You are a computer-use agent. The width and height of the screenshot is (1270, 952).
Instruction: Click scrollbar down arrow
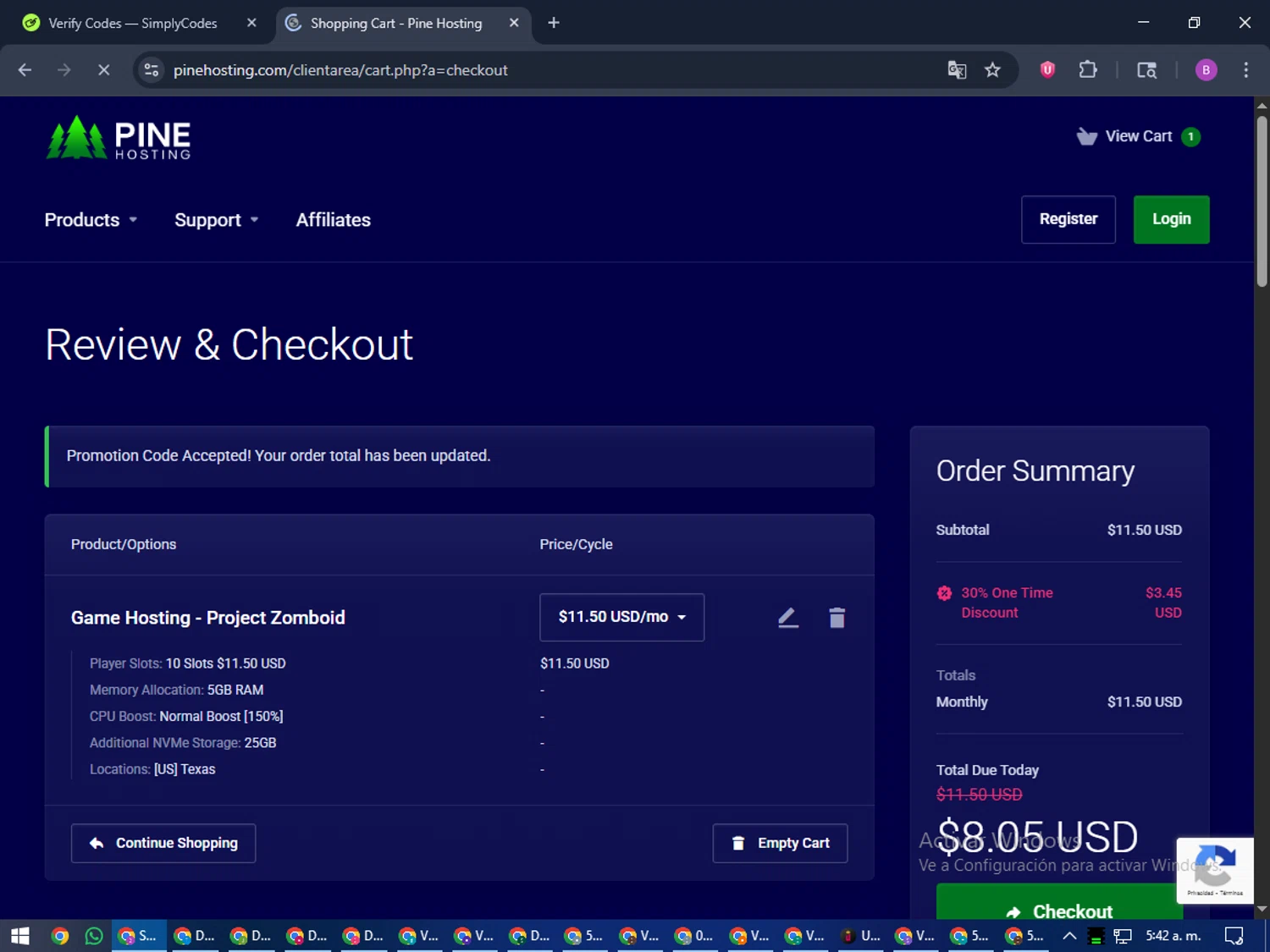coord(1262,909)
